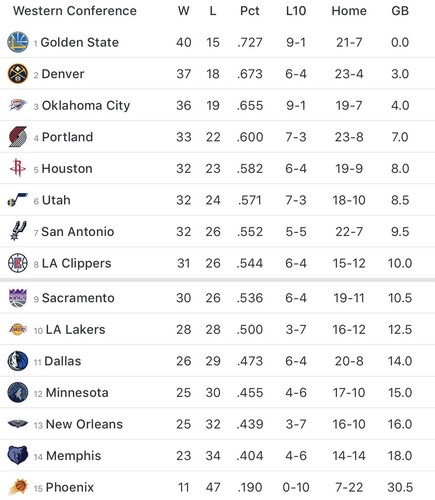Click the San Antonio Spurs logo
This screenshot has width=435, height=500.
(18, 231)
